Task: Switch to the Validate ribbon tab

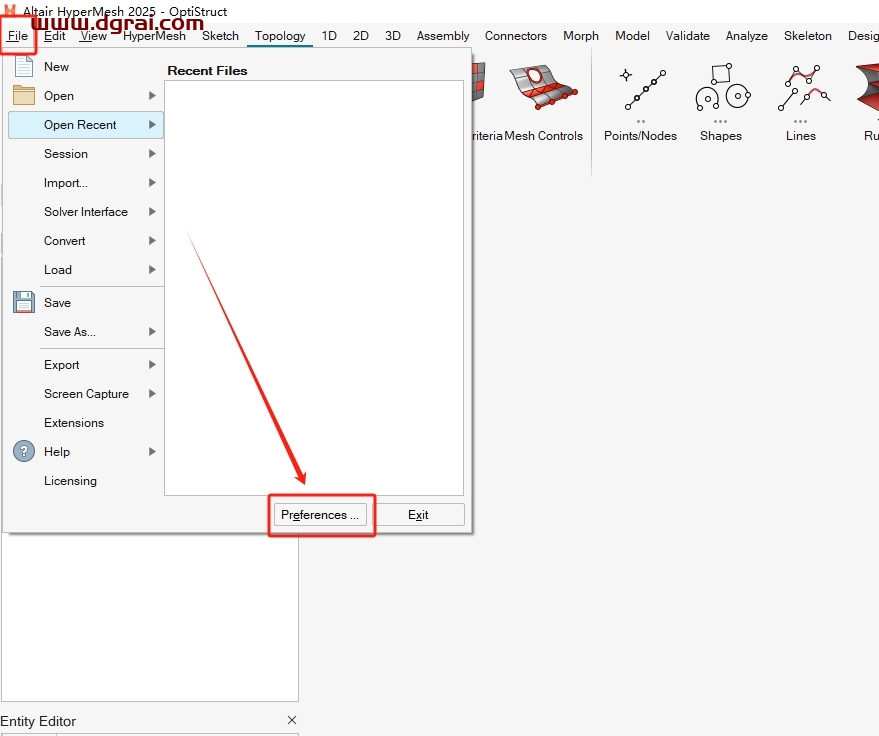Action: pyautogui.click(x=687, y=36)
